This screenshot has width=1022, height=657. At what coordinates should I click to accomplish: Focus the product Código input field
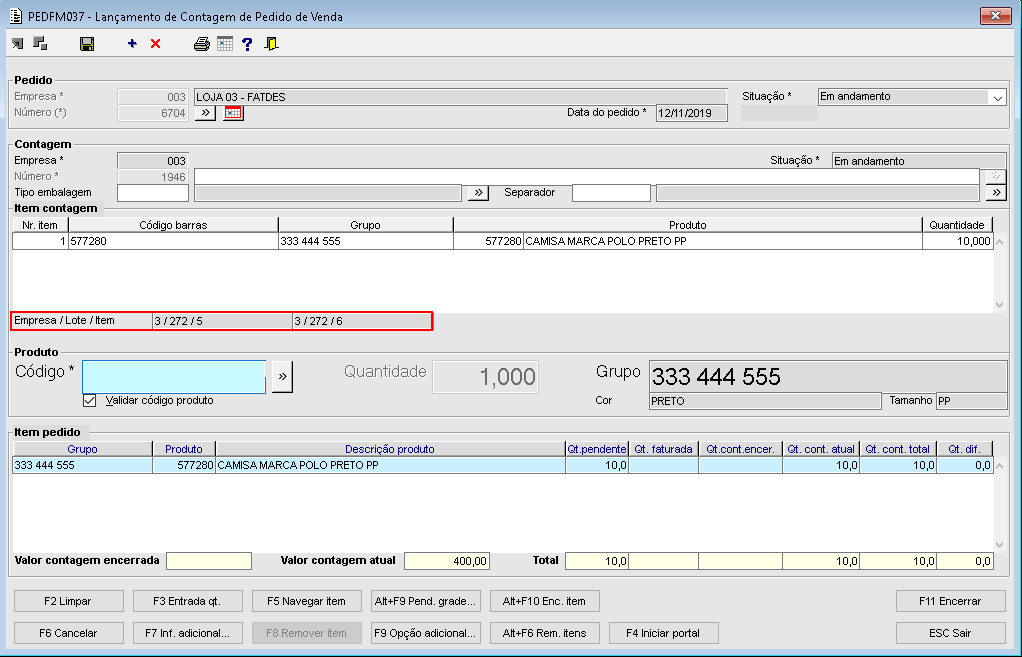click(174, 377)
